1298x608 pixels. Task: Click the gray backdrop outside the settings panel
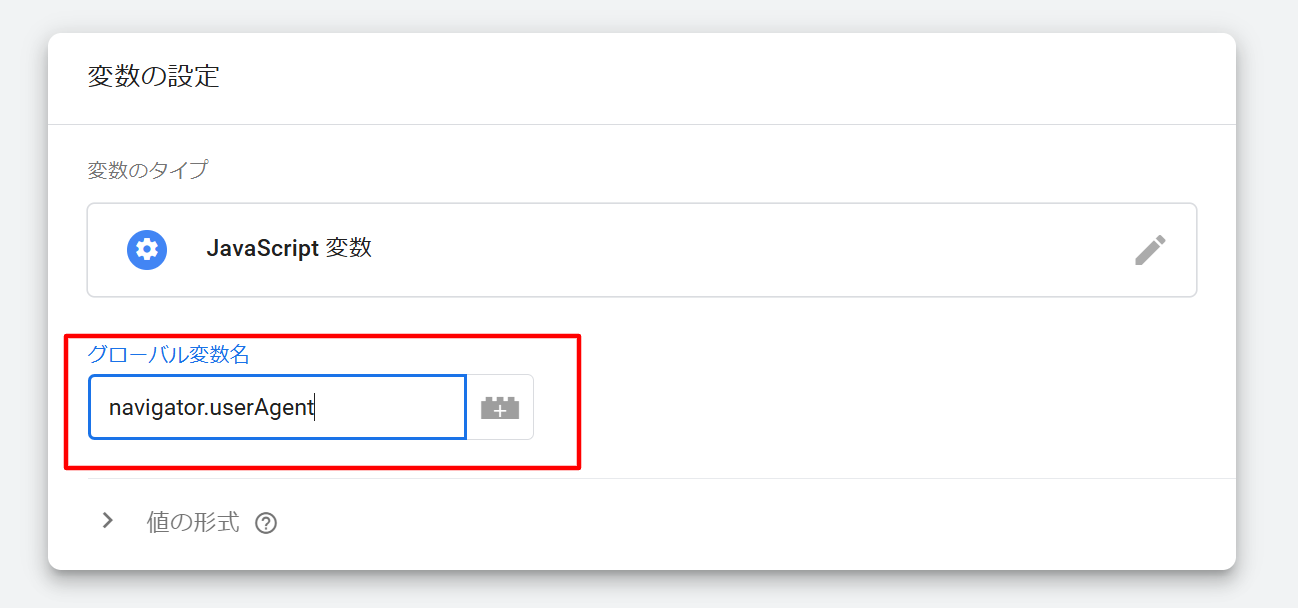[x=1266, y=300]
